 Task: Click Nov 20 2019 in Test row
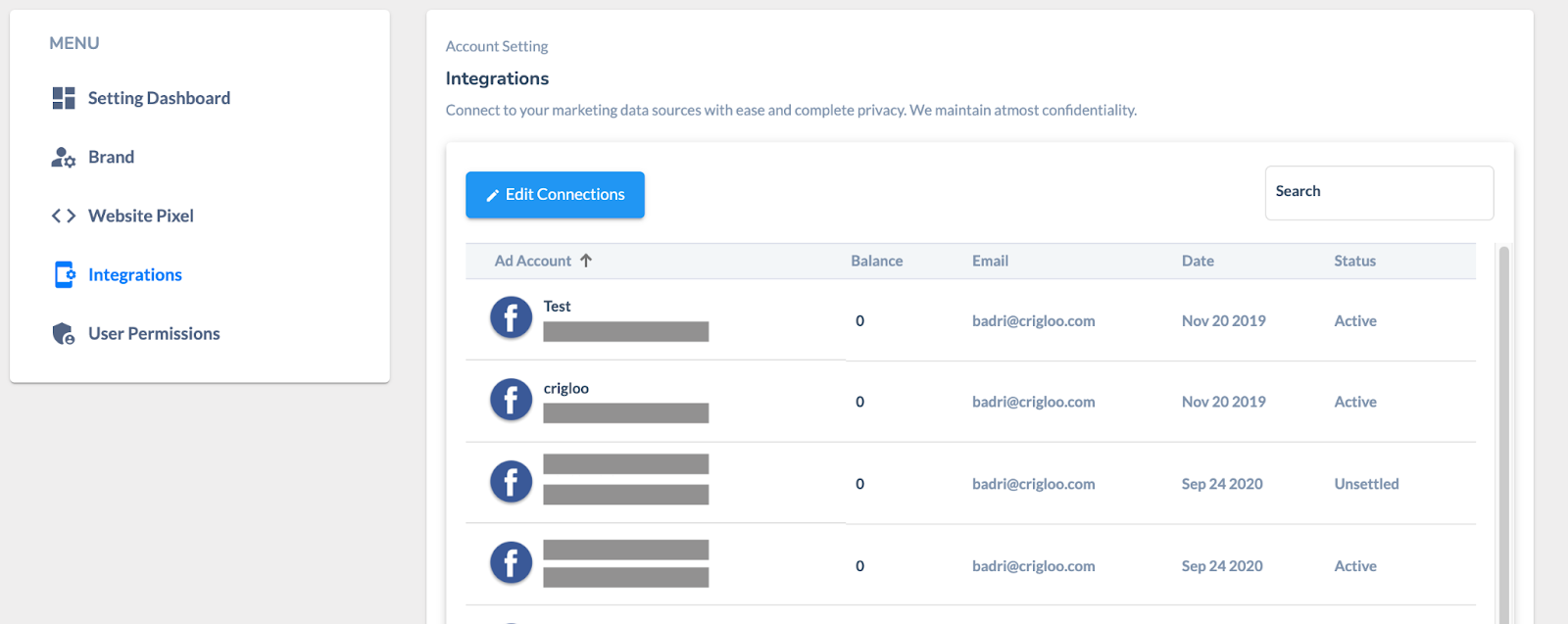tap(1223, 320)
